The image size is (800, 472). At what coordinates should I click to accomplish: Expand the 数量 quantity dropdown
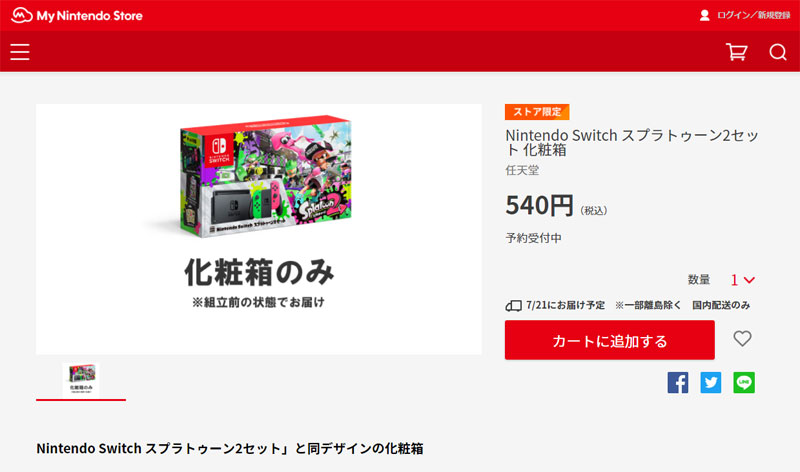click(x=742, y=280)
